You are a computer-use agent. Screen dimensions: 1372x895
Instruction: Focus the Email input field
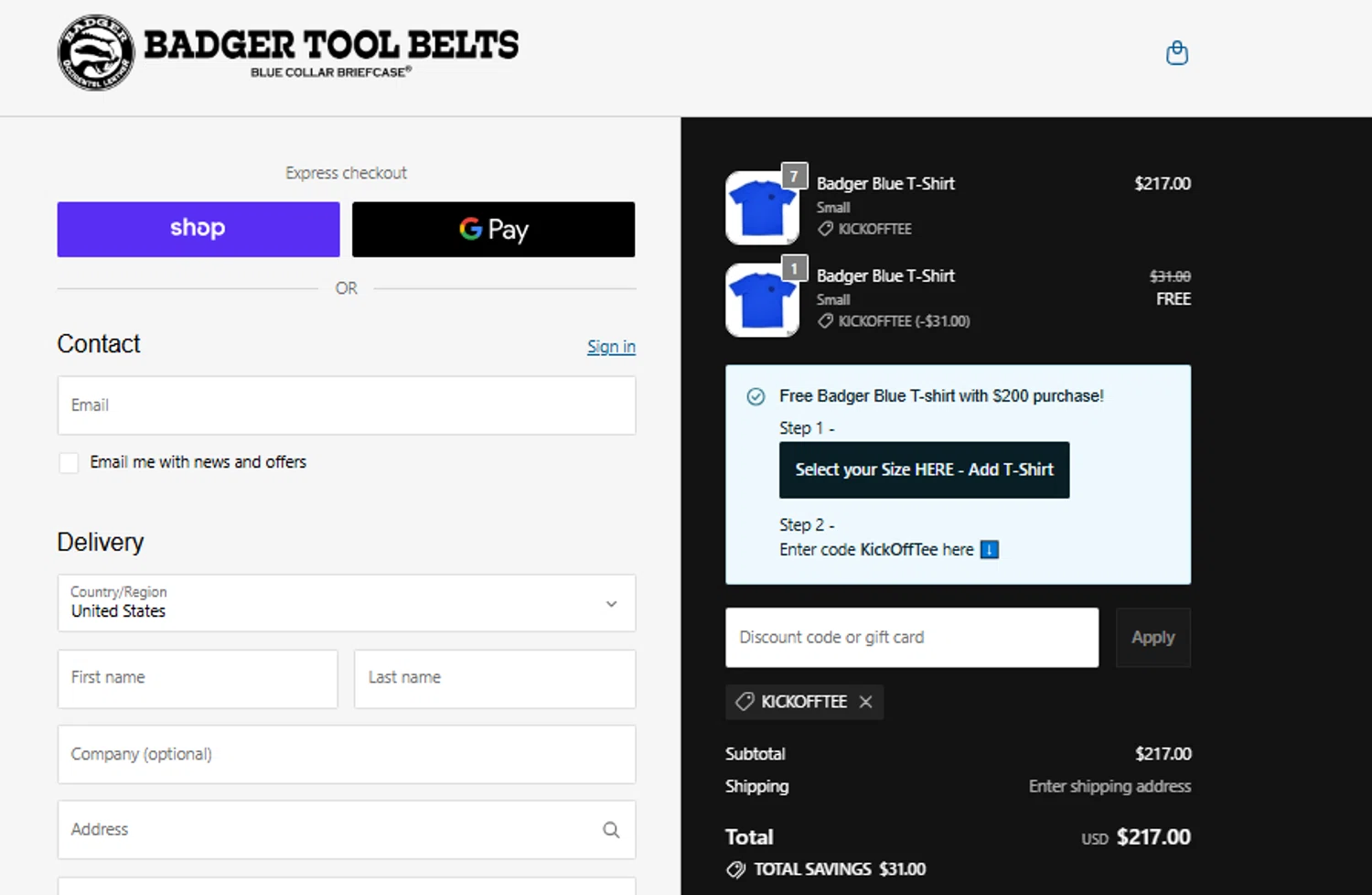pos(347,405)
